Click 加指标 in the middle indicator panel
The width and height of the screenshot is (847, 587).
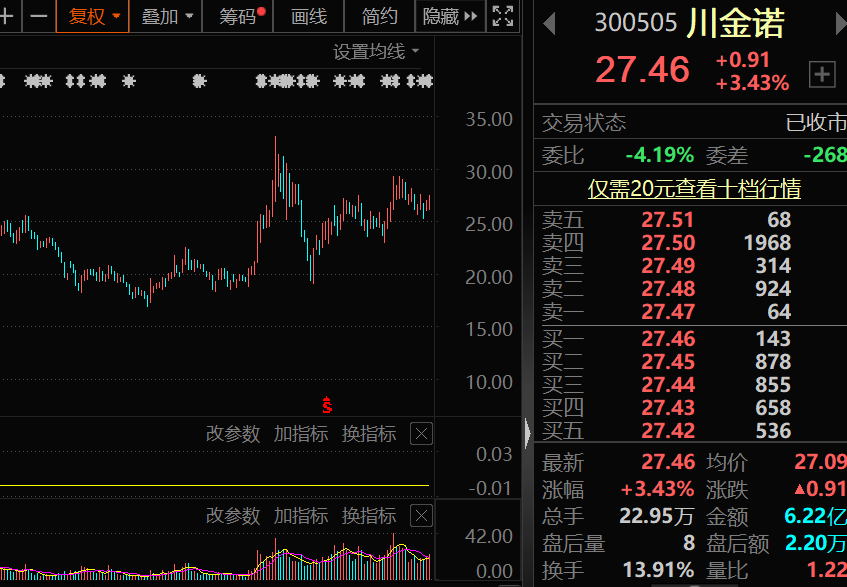(300, 434)
